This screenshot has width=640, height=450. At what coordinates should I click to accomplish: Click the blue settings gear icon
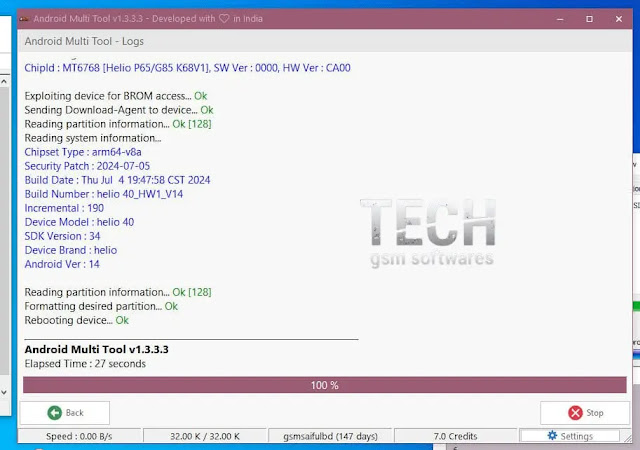click(552, 435)
